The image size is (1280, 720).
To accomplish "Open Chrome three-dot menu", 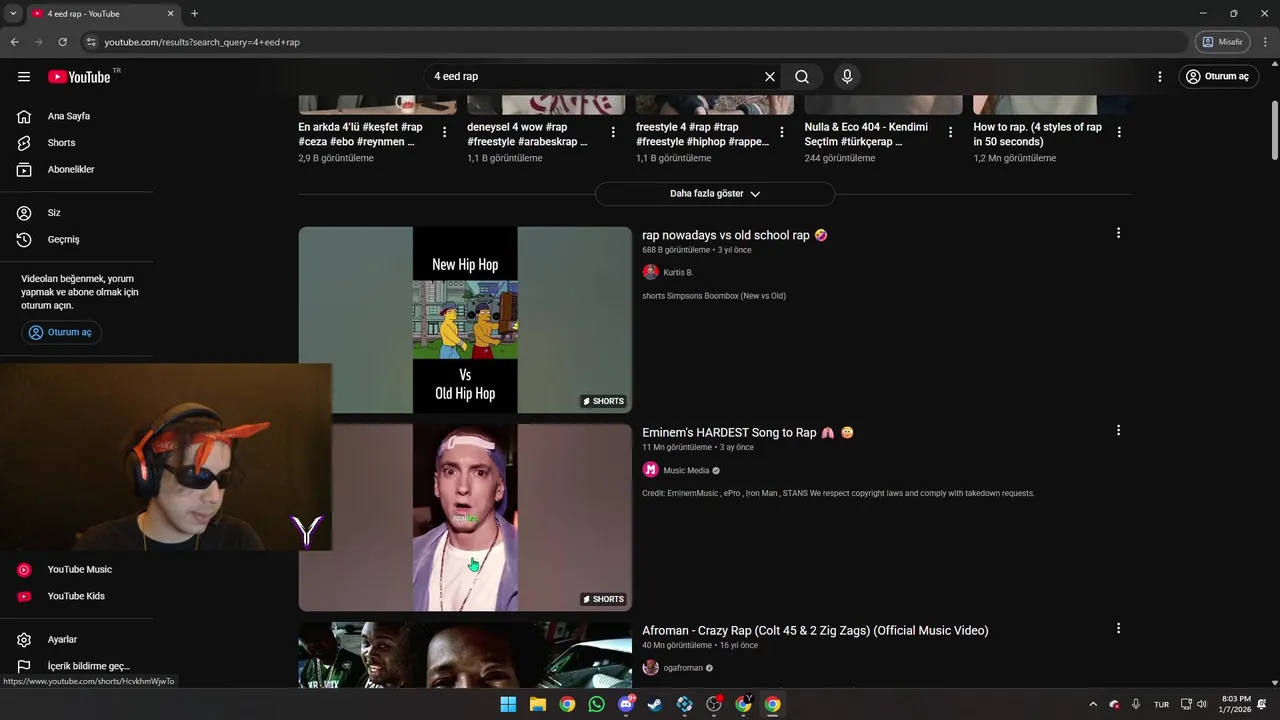I will tap(1265, 42).
